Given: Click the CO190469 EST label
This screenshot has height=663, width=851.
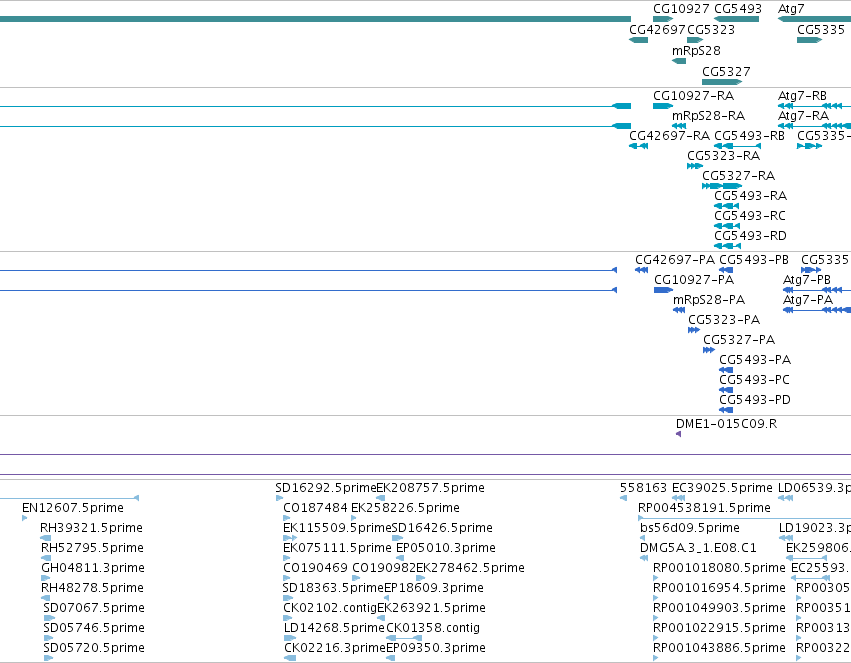Looking at the screenshot, I should point(315,569).
